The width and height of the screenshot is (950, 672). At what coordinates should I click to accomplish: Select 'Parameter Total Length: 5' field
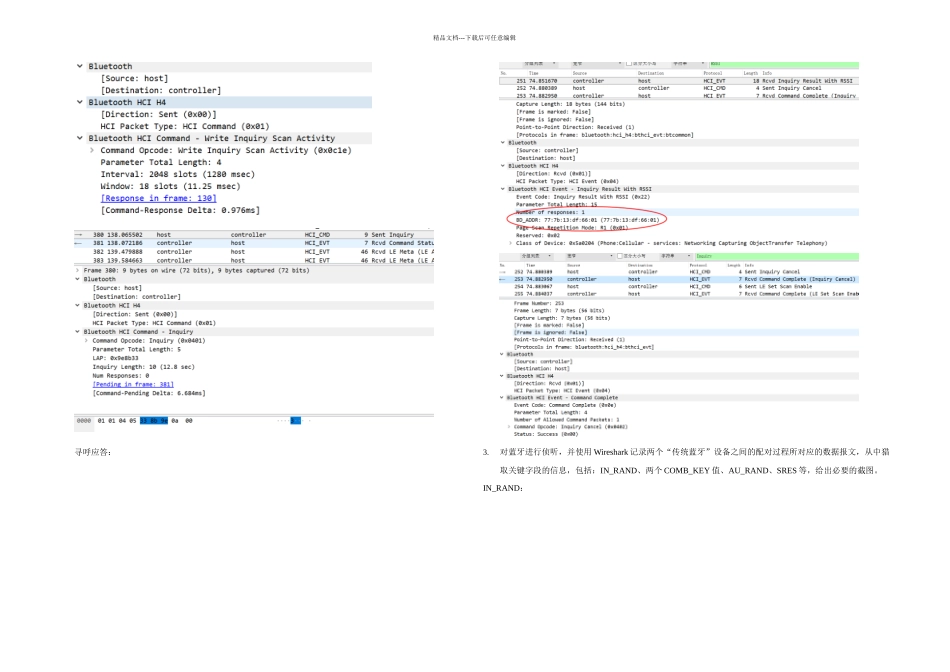pyautogui.click(x=136, y=350)
